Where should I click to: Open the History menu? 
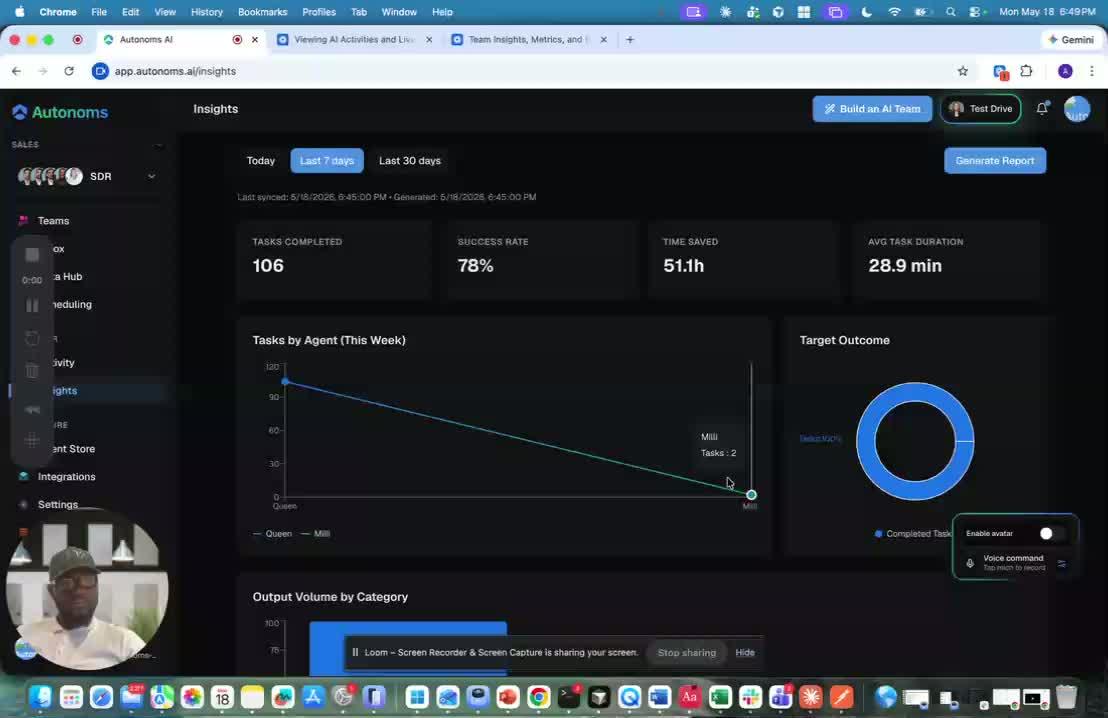(x=206, y=12)
